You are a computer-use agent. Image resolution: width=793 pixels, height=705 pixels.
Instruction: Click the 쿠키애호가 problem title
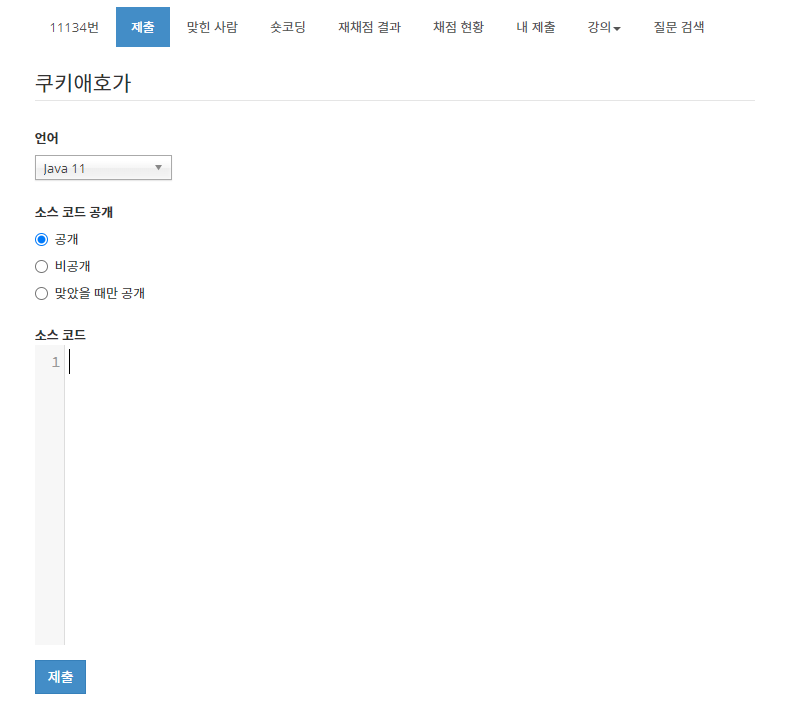pyautogui.click(x=83, y=83)
